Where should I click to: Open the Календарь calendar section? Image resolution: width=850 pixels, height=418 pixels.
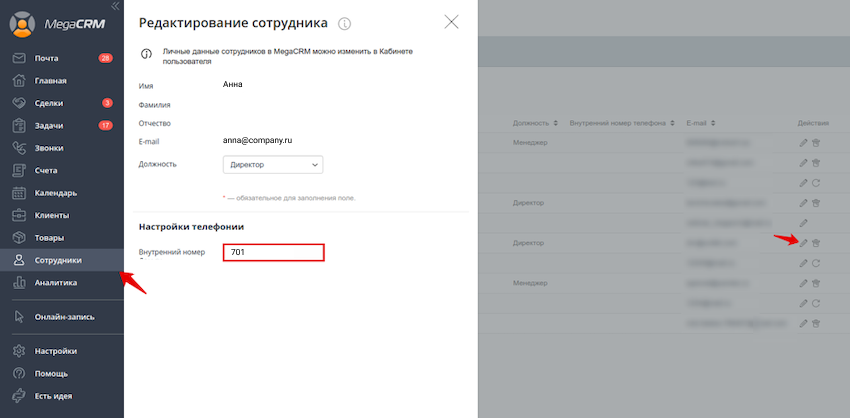click(55, 193)
